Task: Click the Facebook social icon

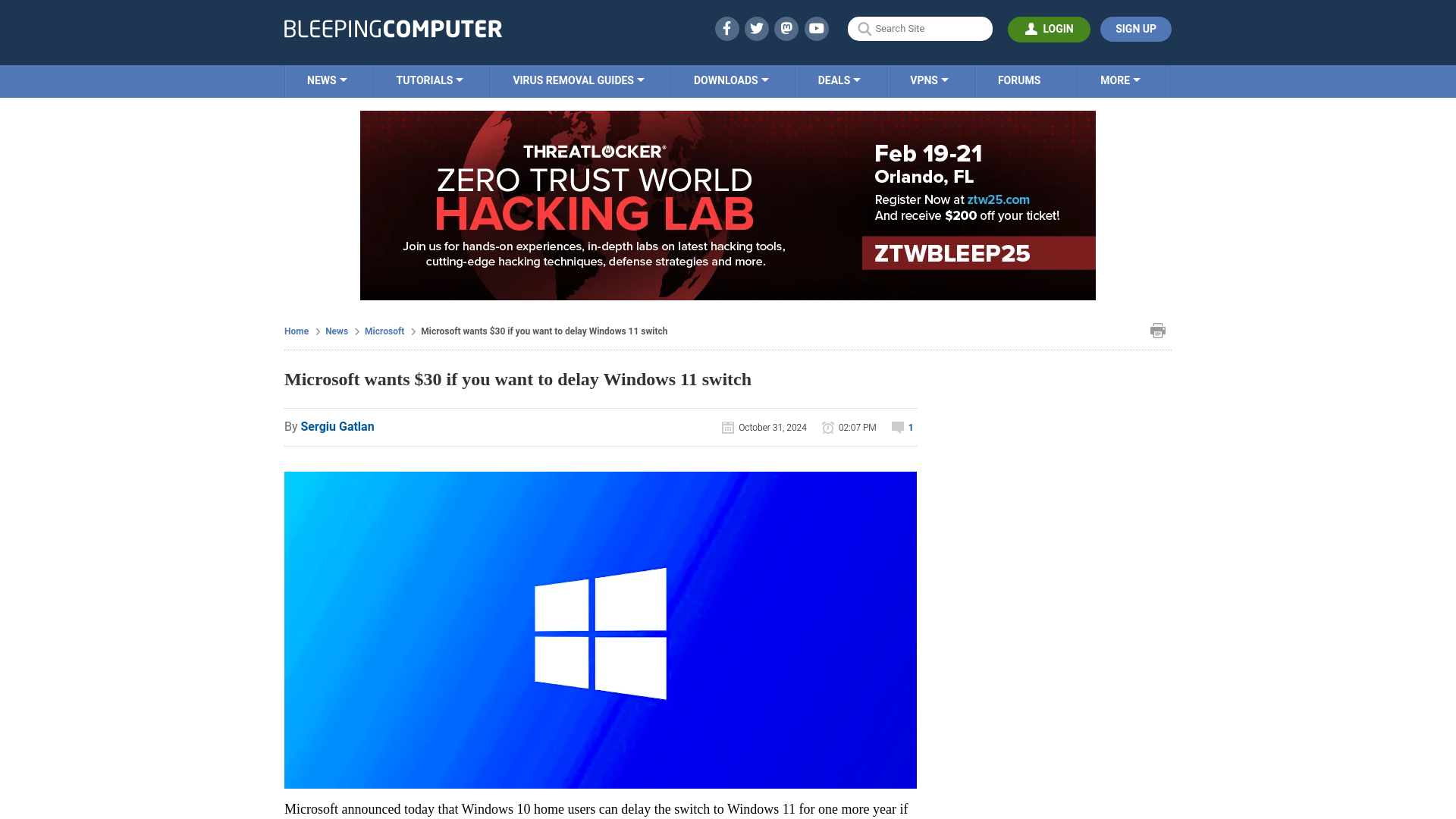Action: [726, 28]
